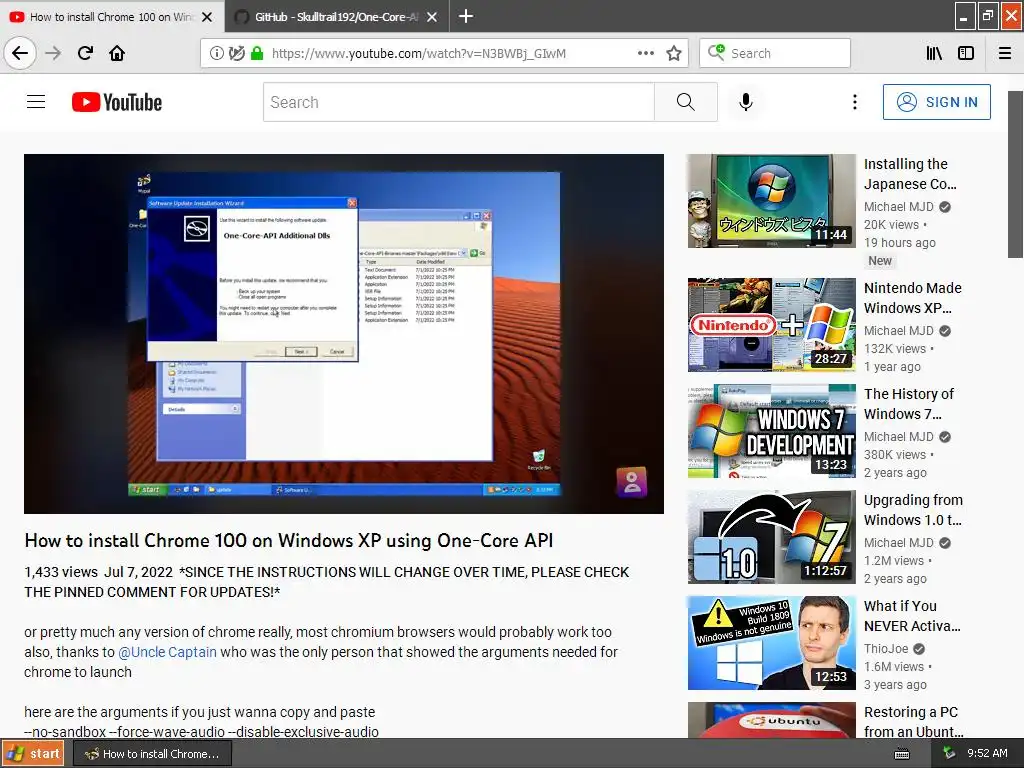
Task: Search with your voice microphone icon
Action: click(746, 102)
